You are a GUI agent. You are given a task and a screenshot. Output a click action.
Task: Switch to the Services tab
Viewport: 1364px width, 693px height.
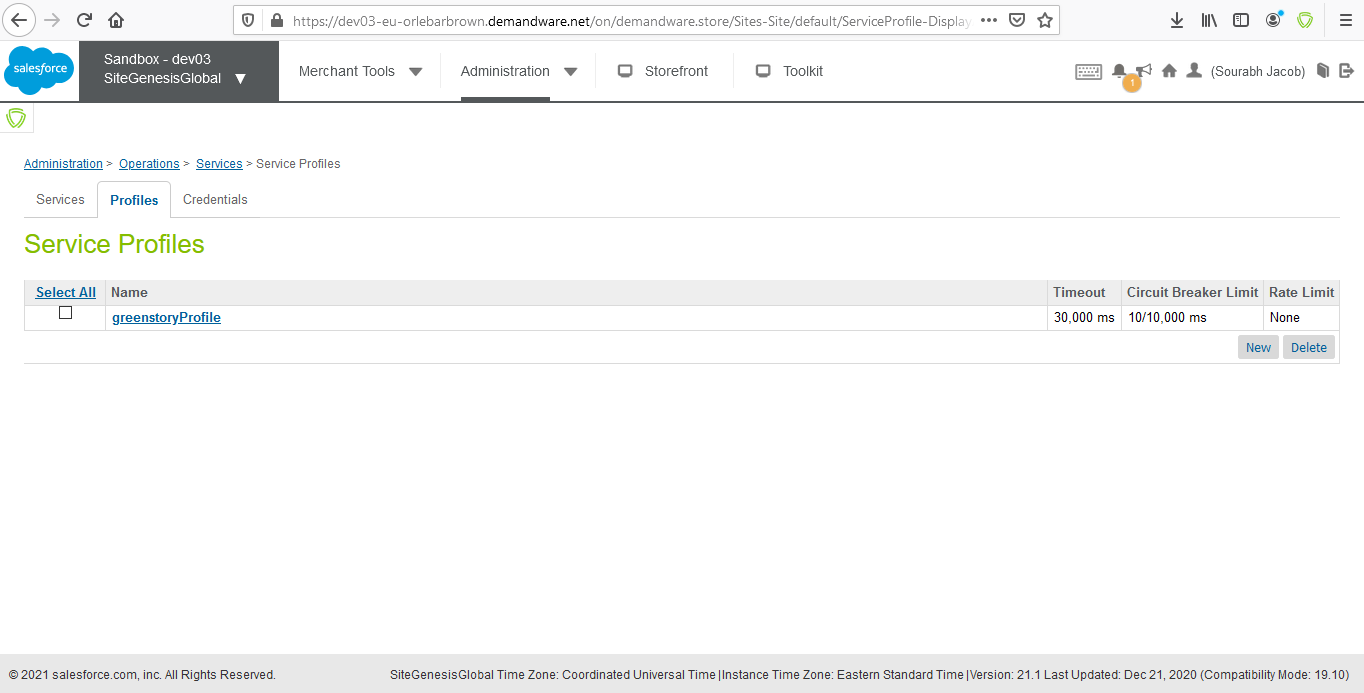(x=60, y=199)
